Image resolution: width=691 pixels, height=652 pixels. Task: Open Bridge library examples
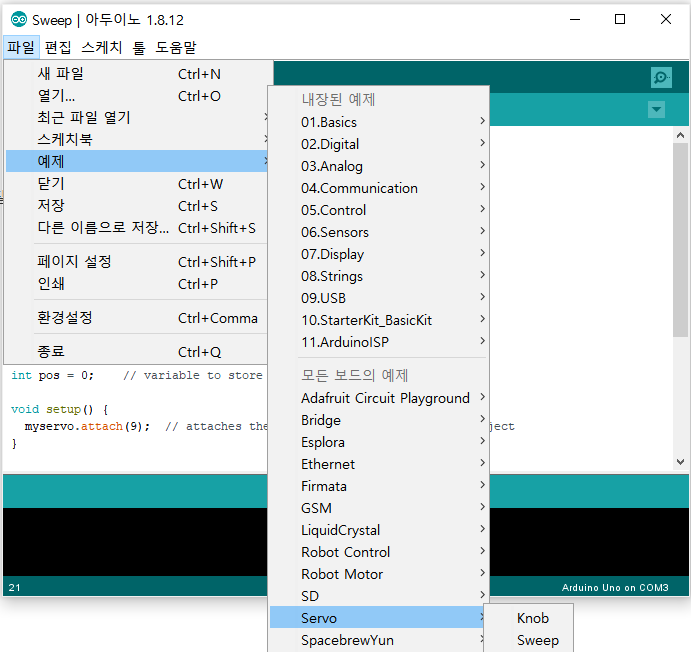[x=379, y=420]
